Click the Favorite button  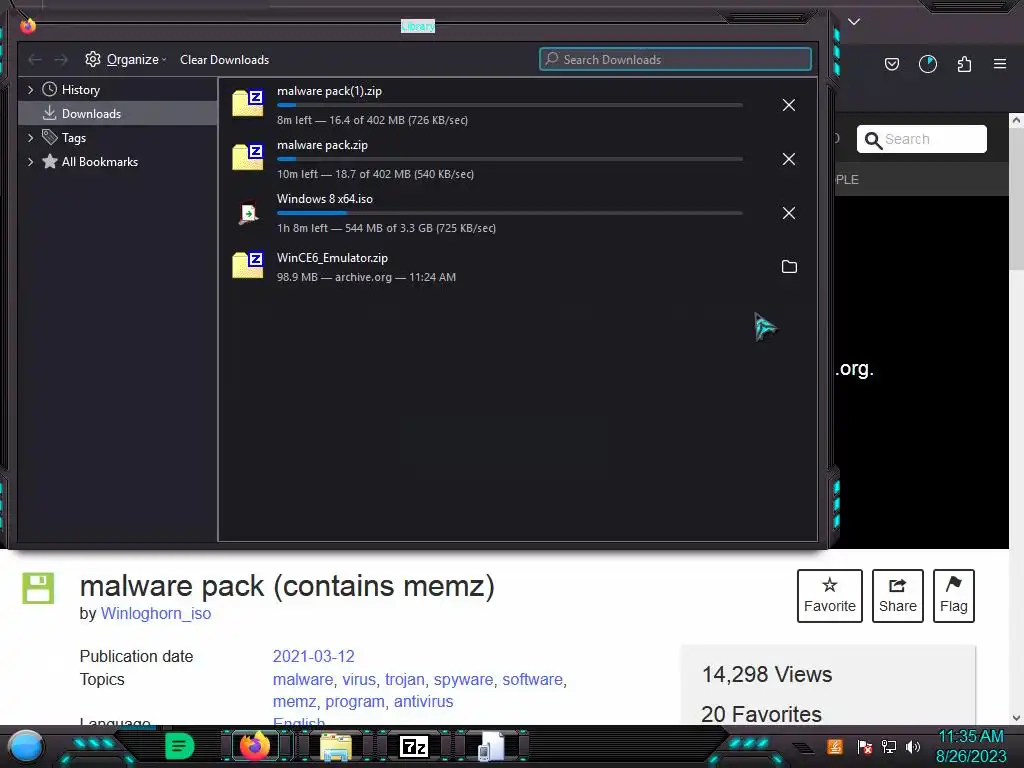point(829,596)
